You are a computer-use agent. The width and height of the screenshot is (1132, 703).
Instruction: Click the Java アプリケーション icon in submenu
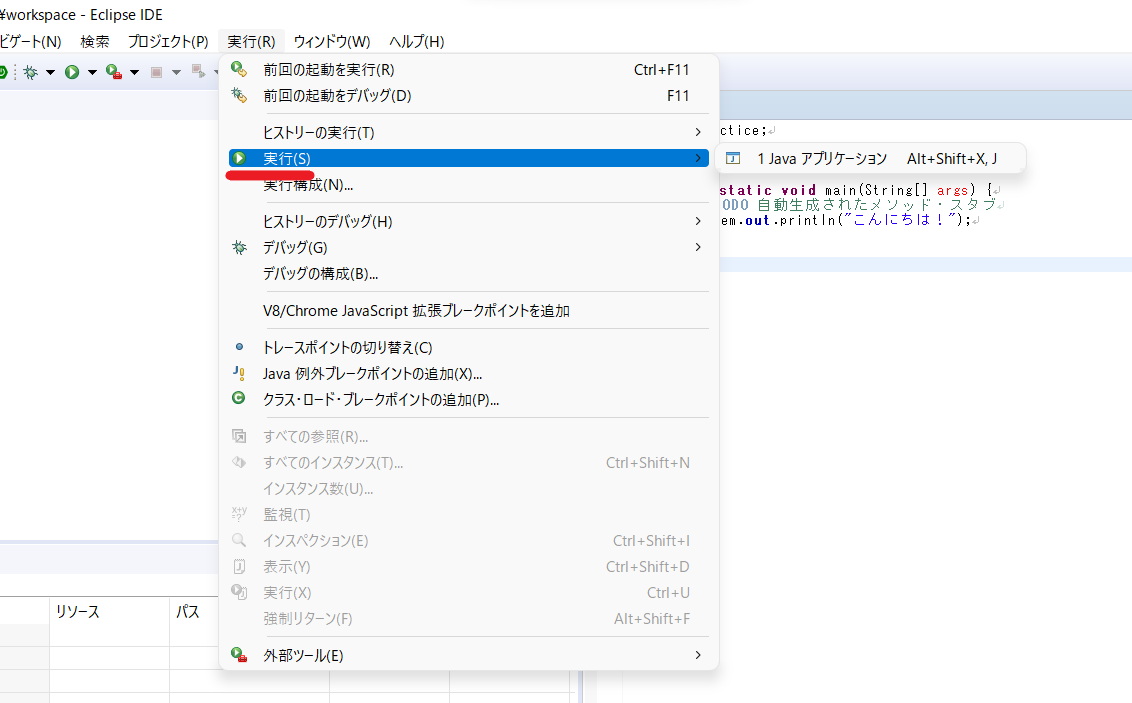pyautogui.click(x=733, y=158)
